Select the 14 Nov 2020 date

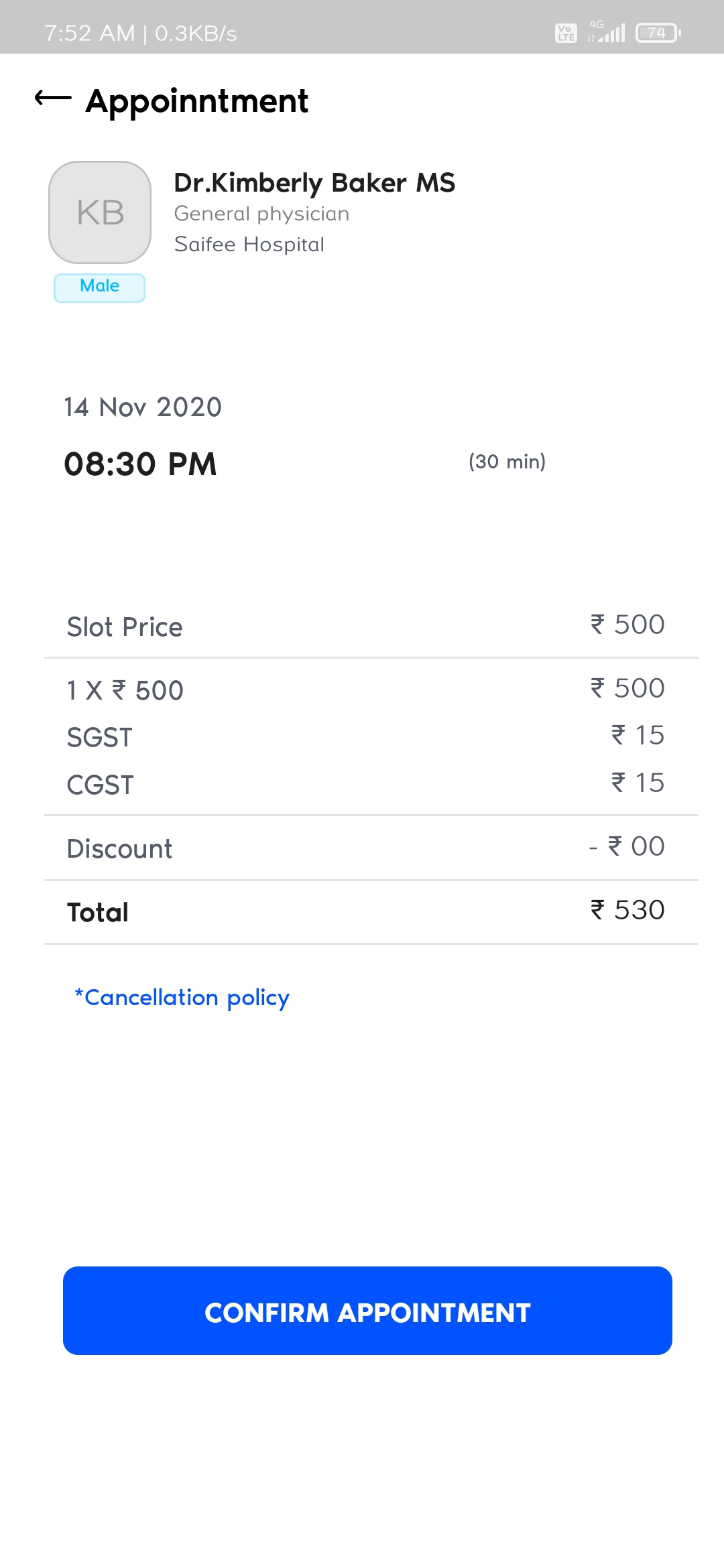[142, 407]
